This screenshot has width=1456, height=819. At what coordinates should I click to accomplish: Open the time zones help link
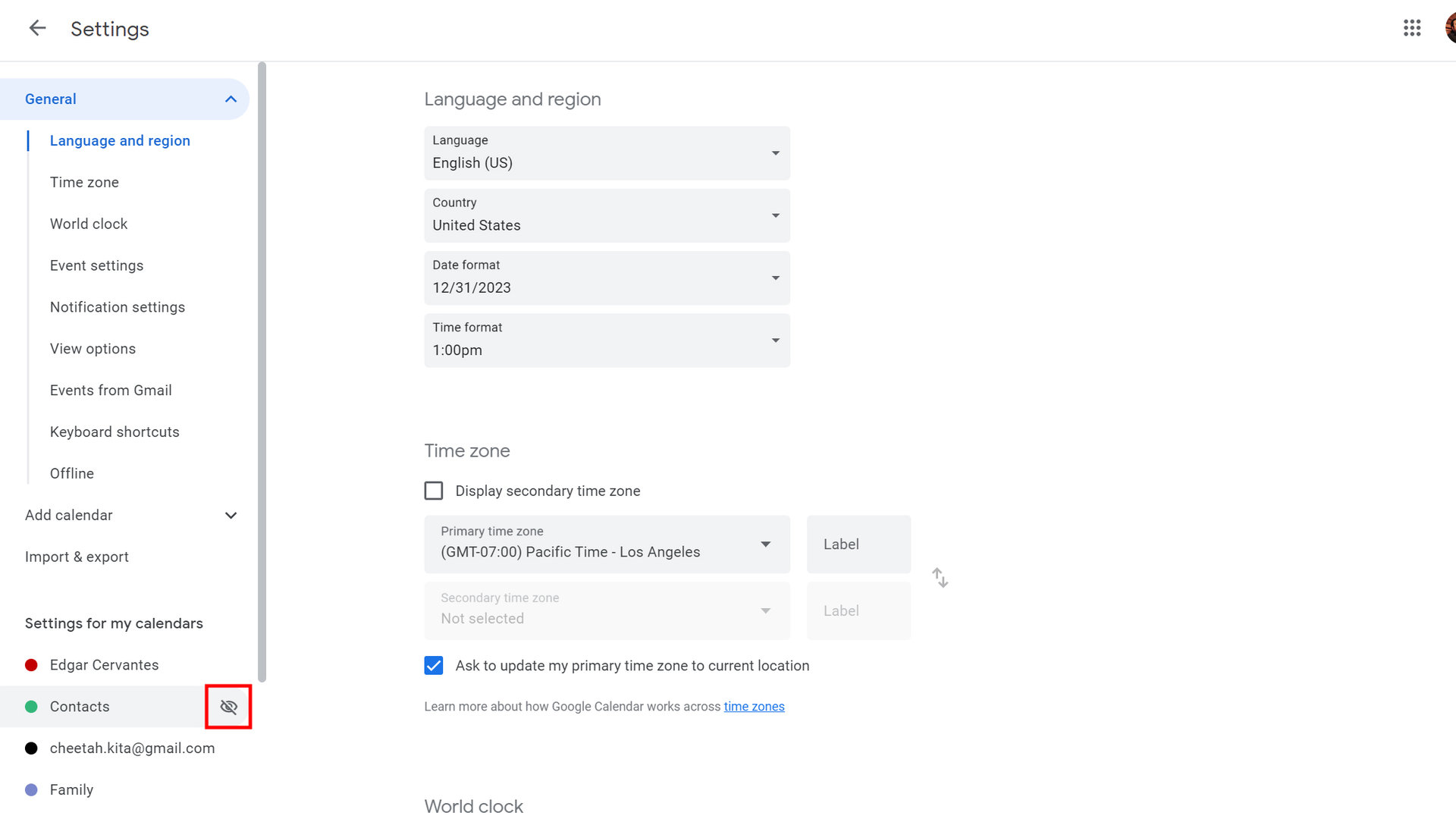754,707
